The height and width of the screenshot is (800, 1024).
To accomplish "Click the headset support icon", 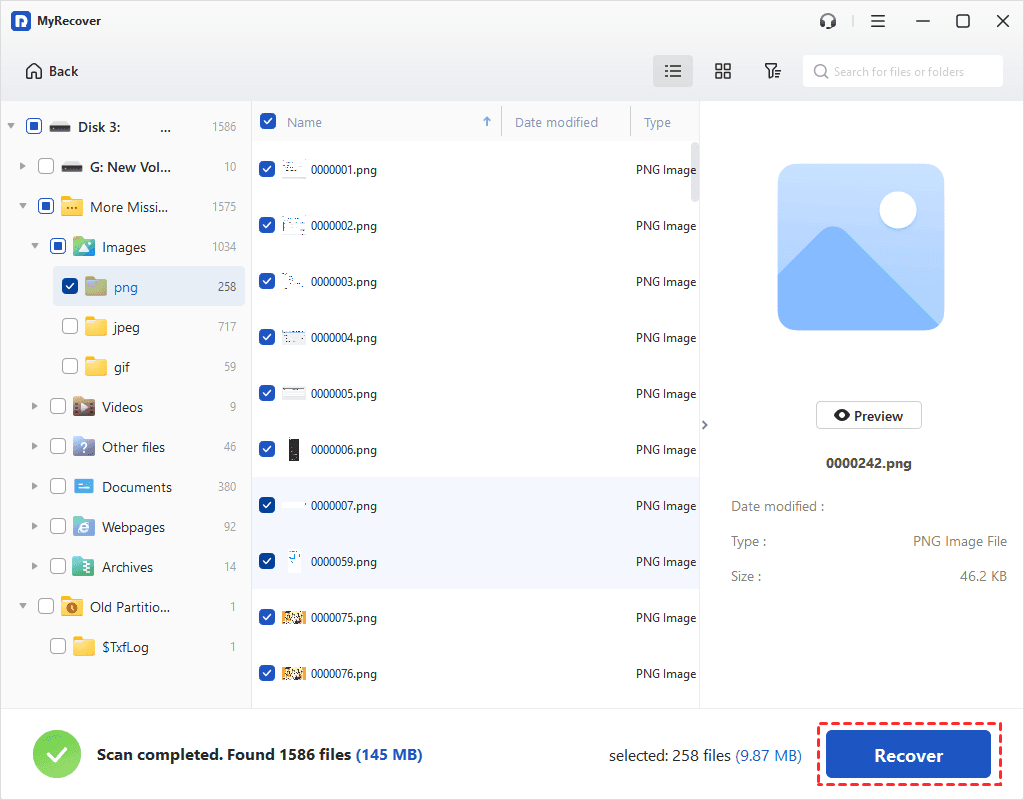I will pos(828,21).
